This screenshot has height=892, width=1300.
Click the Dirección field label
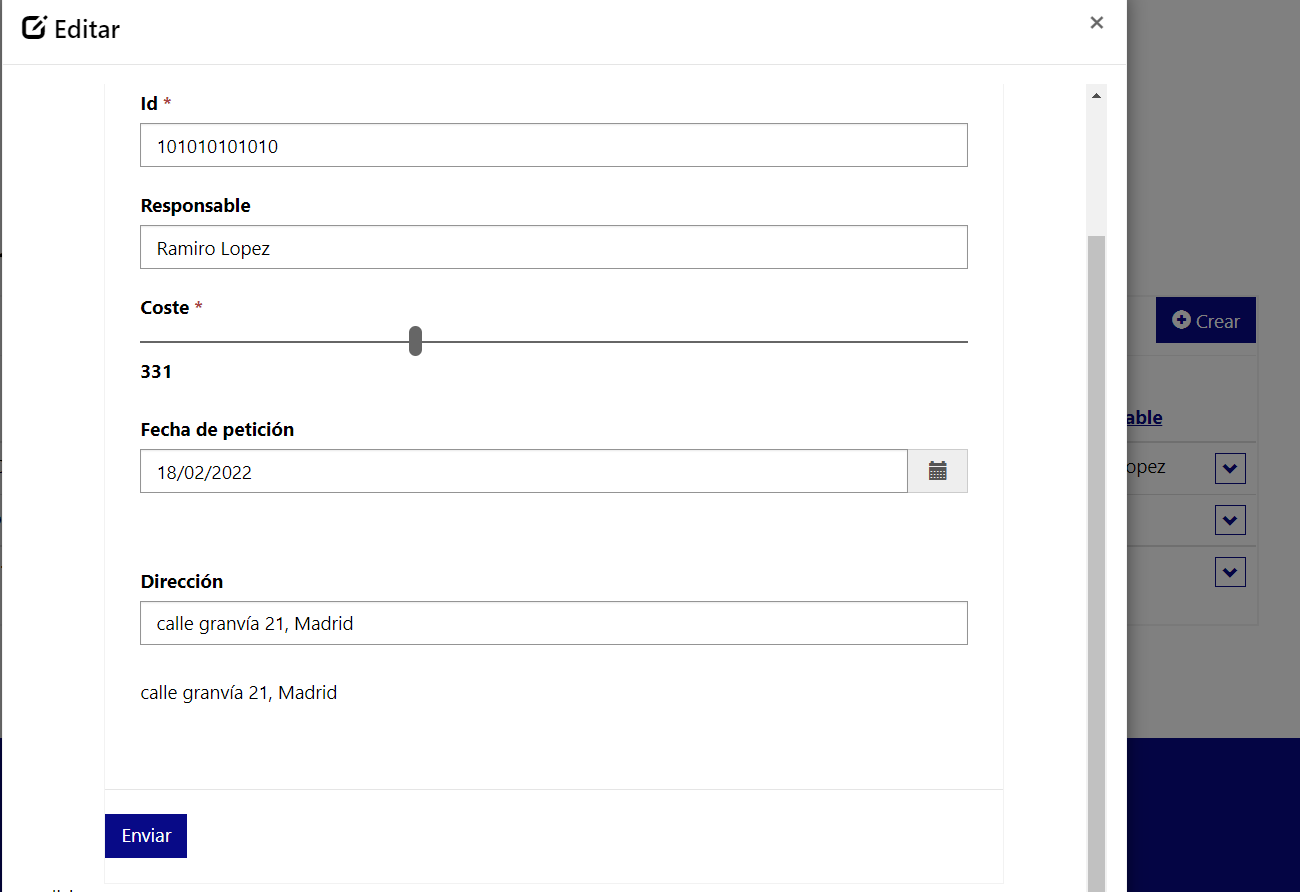[181, 582]
